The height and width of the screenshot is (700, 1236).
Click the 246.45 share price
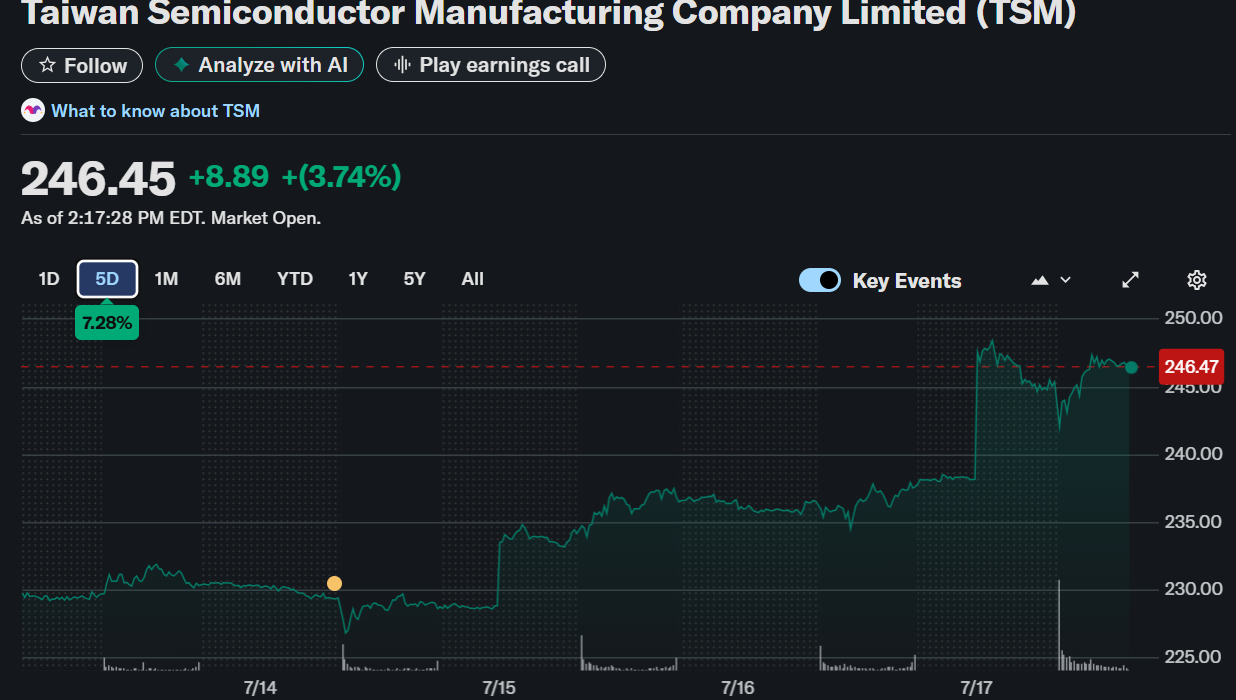click(x=98, y=179)
